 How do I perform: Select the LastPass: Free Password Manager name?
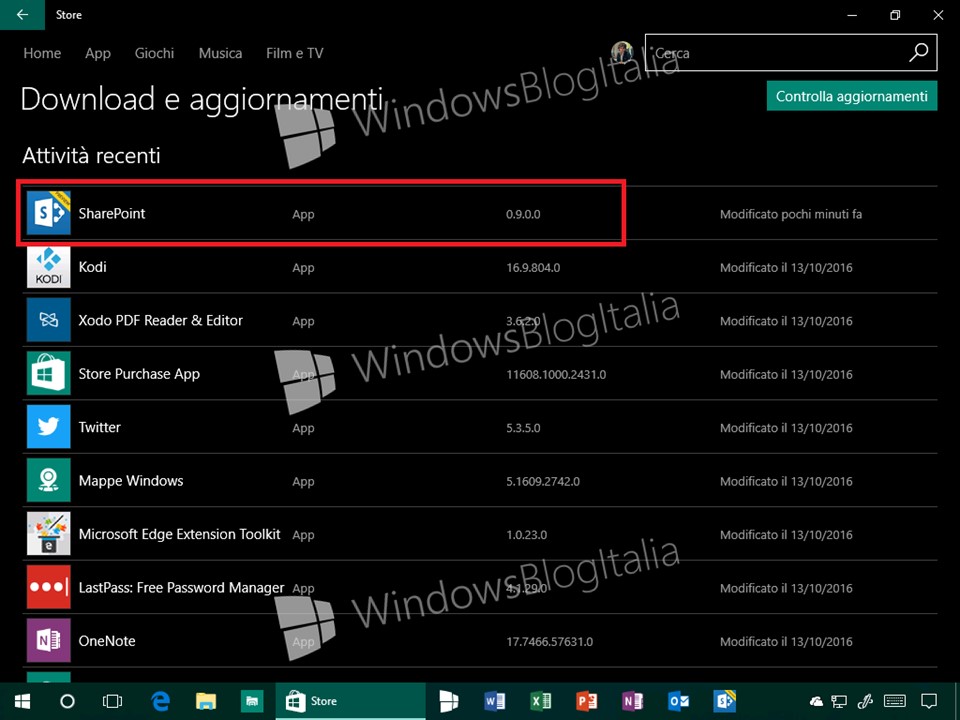coord(181,588)
